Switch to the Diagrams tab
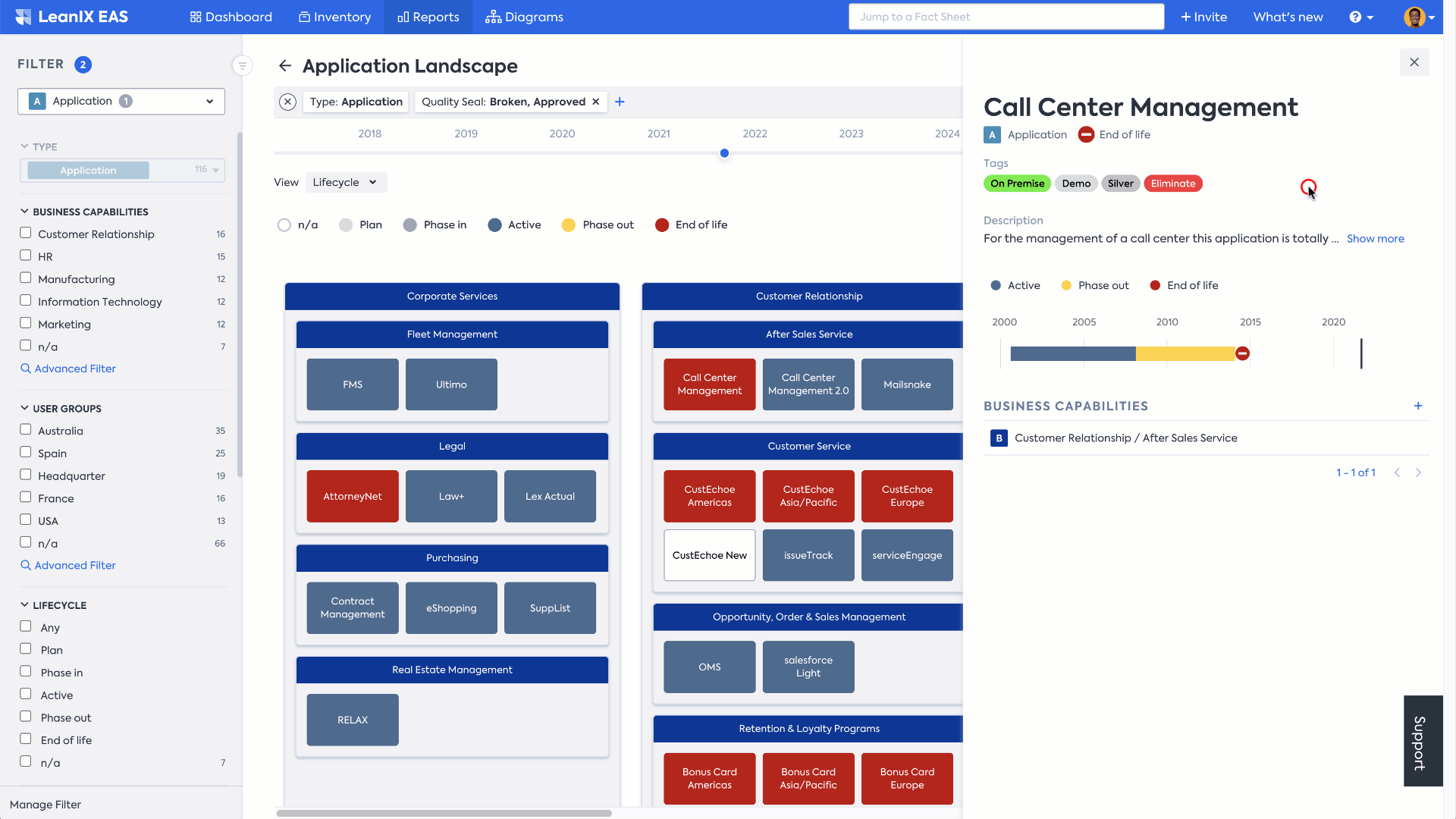The image size is (1456, 819). tap(524, 17)
